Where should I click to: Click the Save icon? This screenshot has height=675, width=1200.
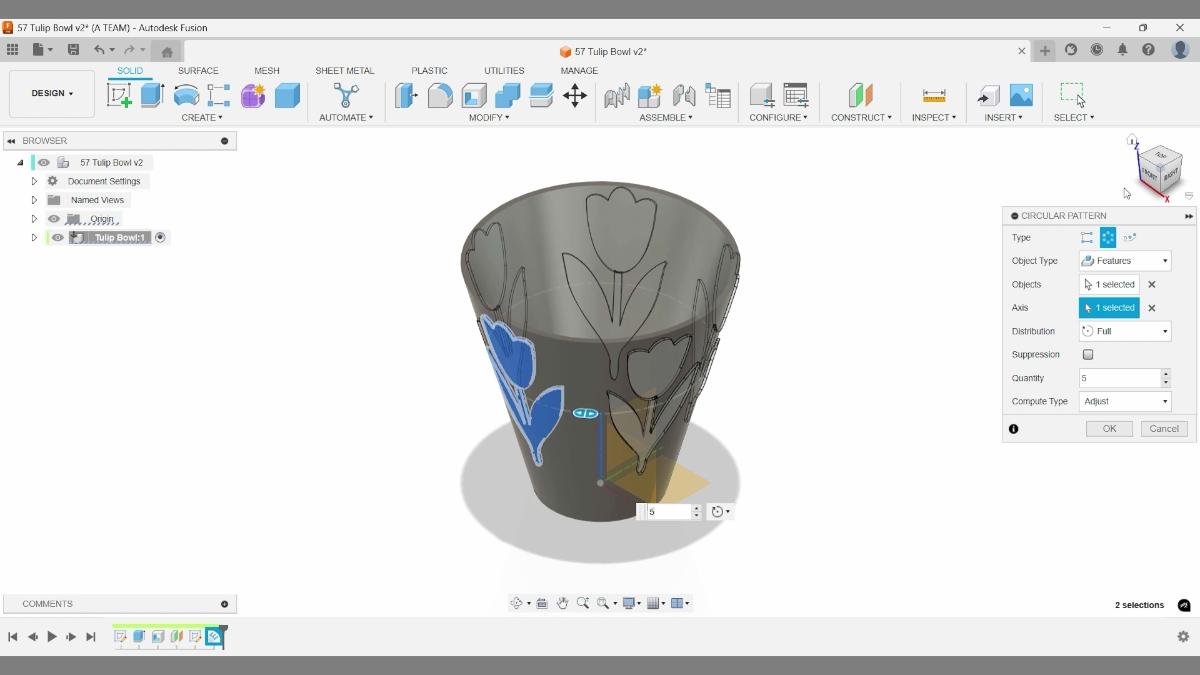click(73, 50)
